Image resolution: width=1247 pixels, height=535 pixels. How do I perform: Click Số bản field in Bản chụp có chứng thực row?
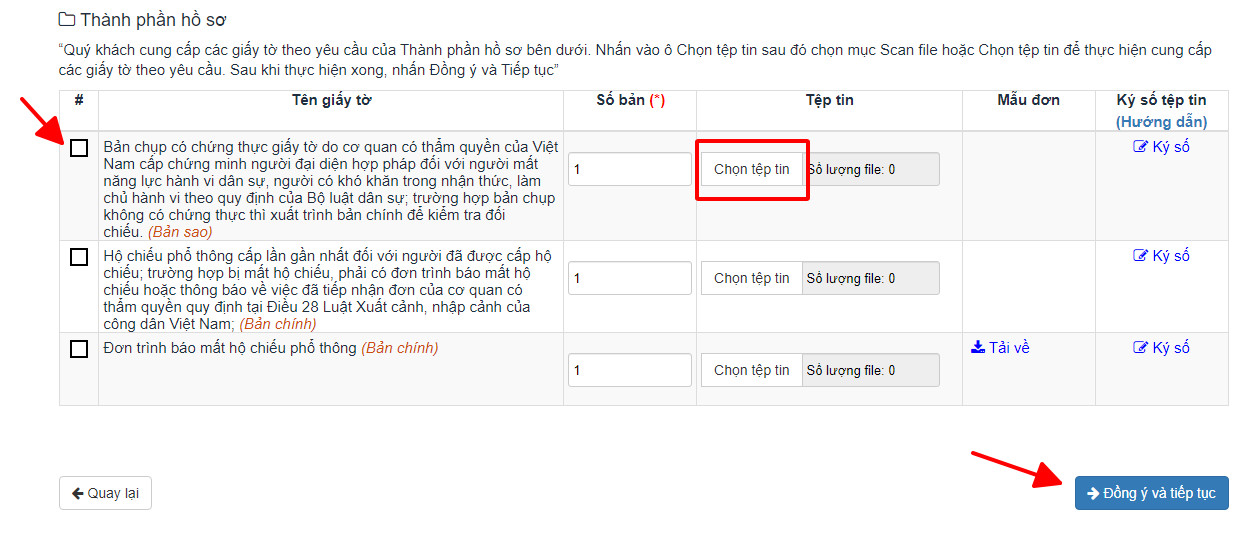click(x=630, y=169)
